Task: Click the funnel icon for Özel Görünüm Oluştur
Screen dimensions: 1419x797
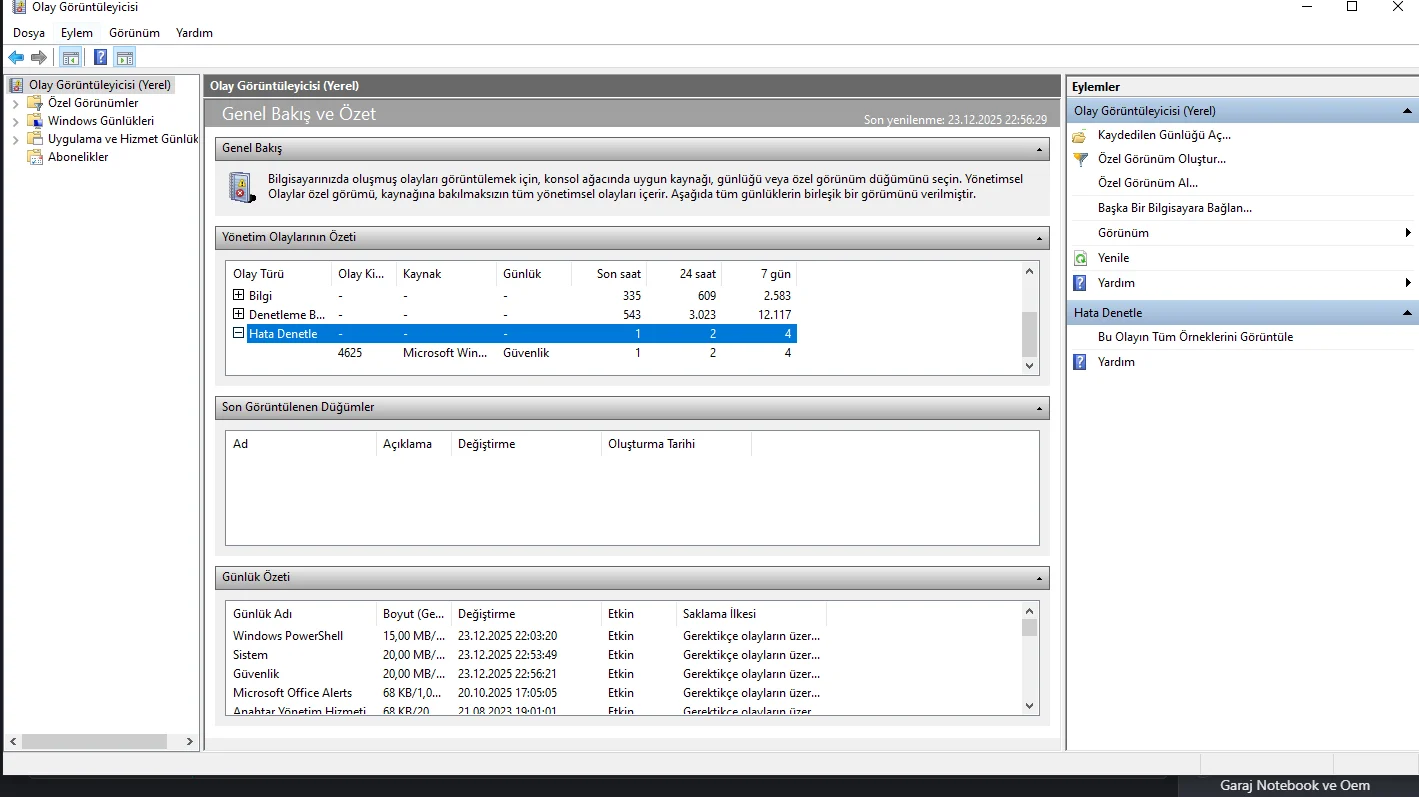Action: click(x=1080, y=159)
